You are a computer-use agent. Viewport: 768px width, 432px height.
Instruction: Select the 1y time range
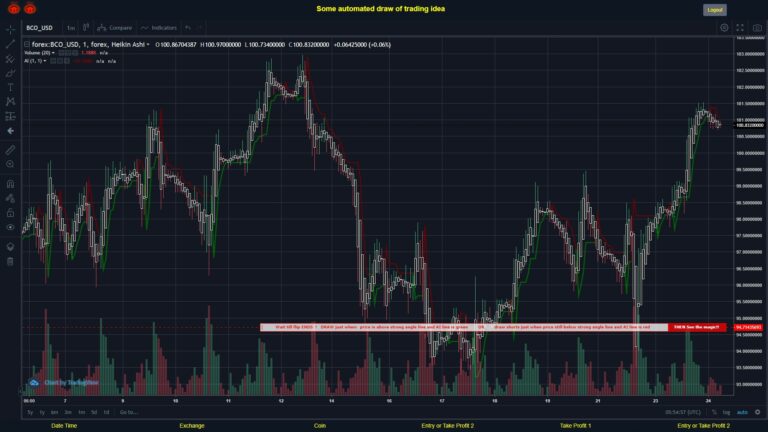(x=42, y=412)
